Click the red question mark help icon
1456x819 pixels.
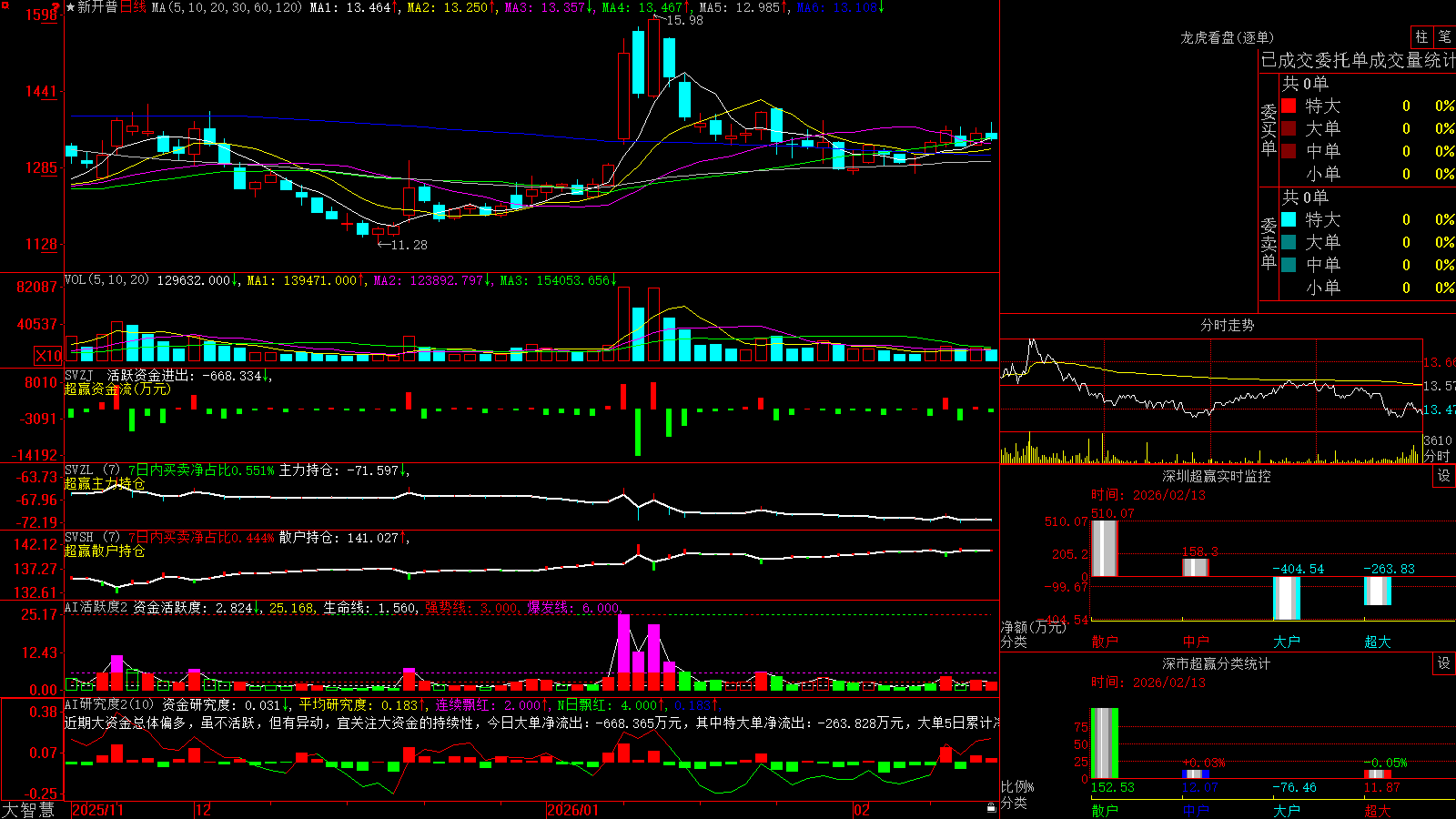click(56, 7)
